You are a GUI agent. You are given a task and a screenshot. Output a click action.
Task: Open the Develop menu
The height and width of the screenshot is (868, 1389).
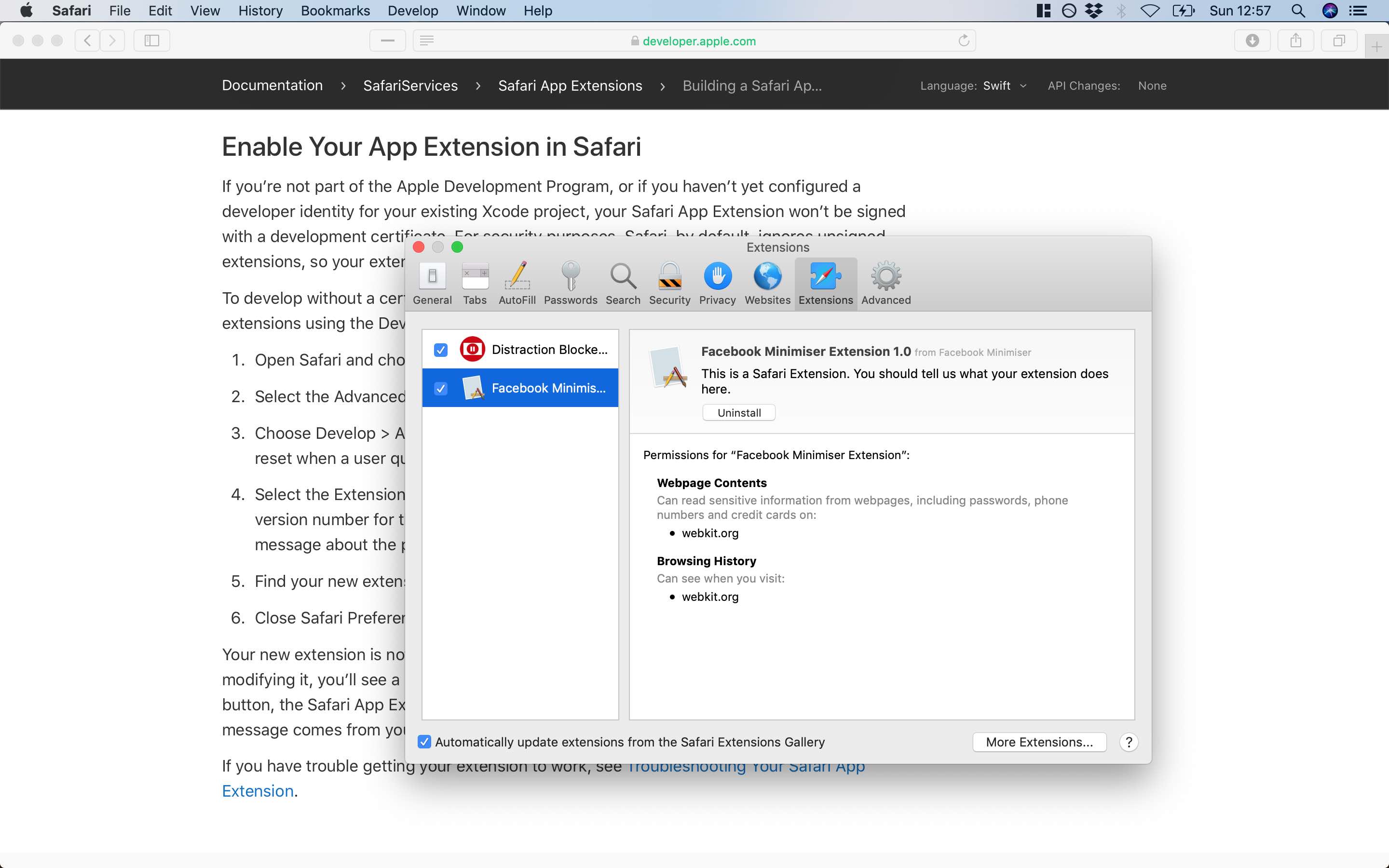click(413, 10)
